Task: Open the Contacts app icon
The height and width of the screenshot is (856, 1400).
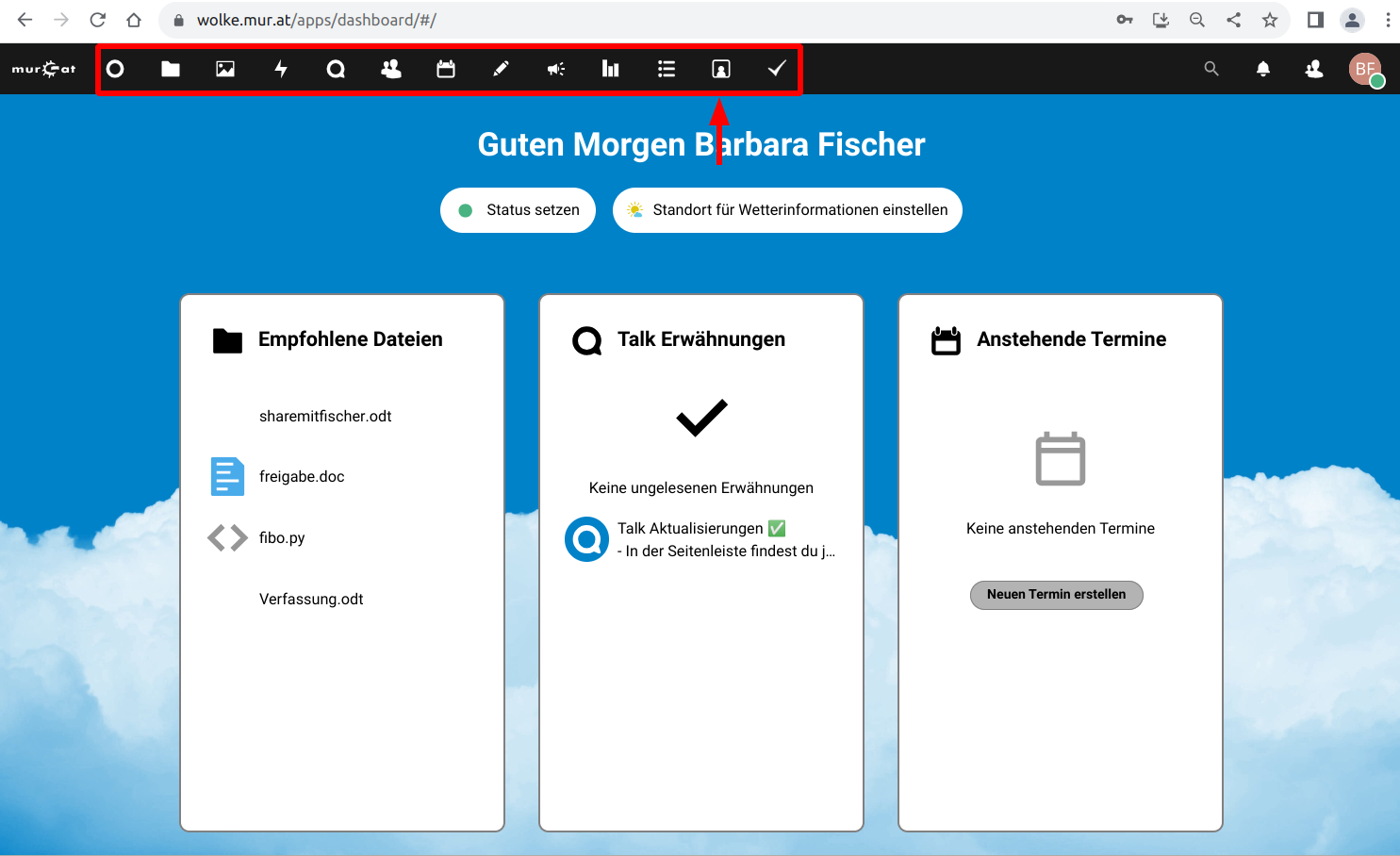Action: coord(390,69)
